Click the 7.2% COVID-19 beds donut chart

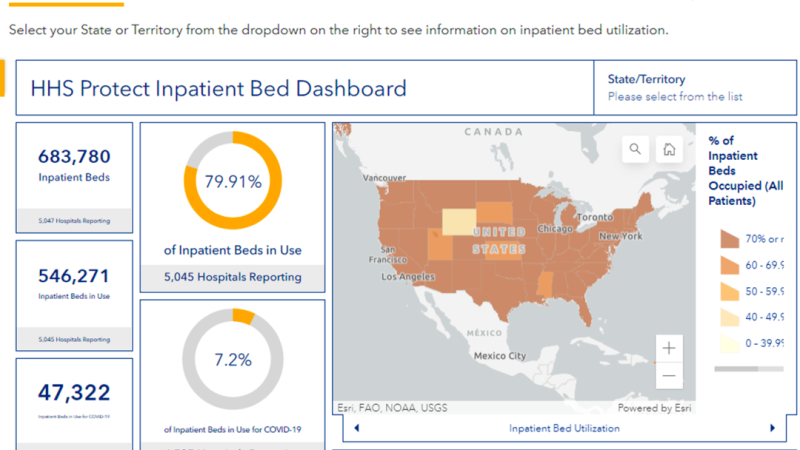(x=233, y=359)
